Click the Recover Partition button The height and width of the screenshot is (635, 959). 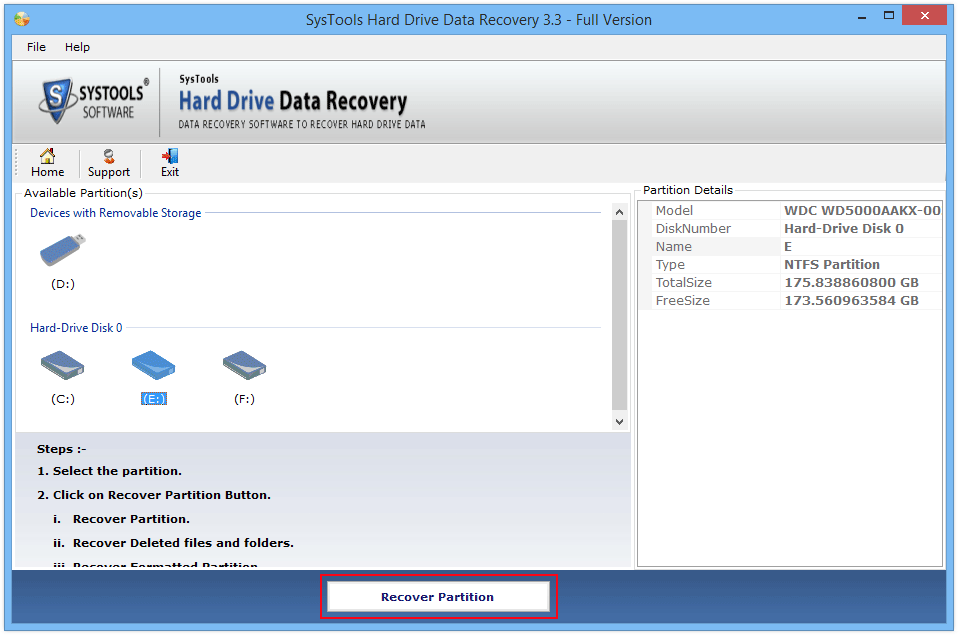click(x=437, y=596)
